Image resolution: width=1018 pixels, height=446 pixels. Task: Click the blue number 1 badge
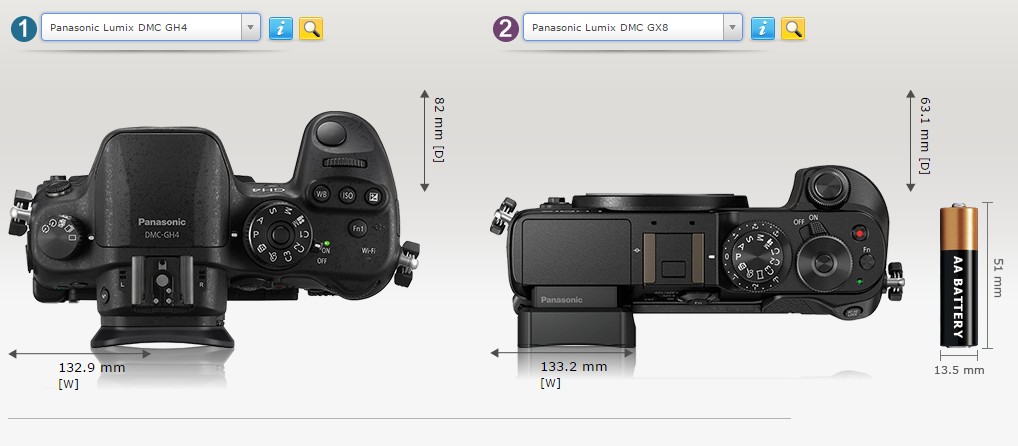(25, 28)
